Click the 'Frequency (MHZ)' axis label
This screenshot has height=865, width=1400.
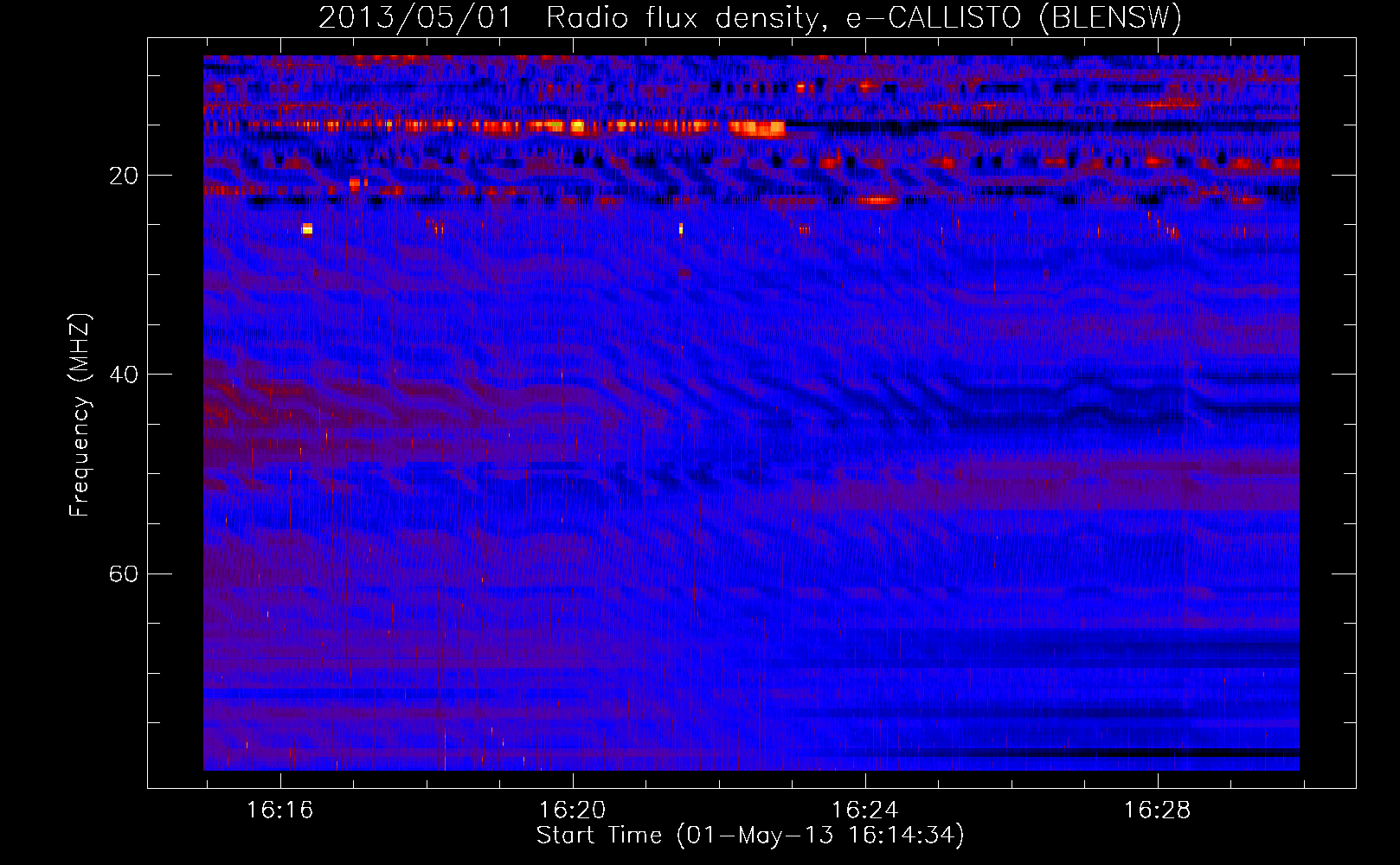(x=80, y=415)
